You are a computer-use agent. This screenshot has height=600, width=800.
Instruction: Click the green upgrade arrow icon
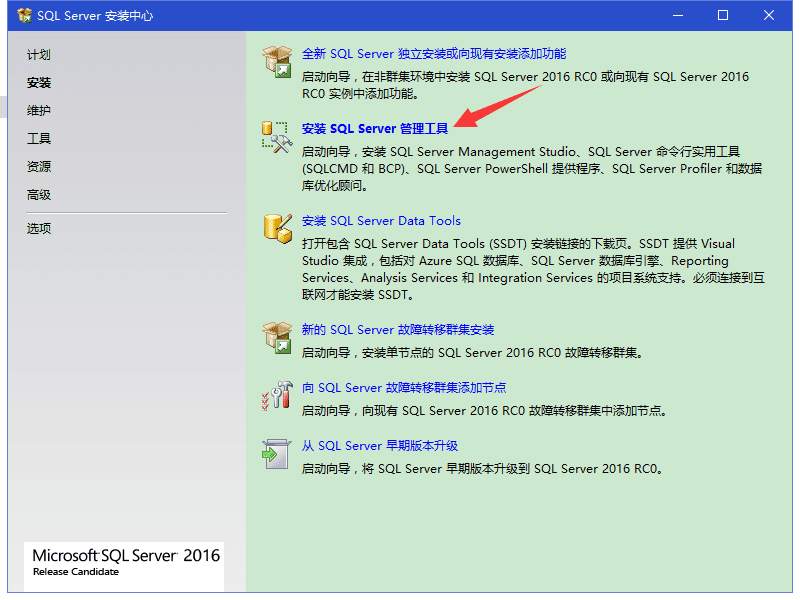(x=277, y=453)
